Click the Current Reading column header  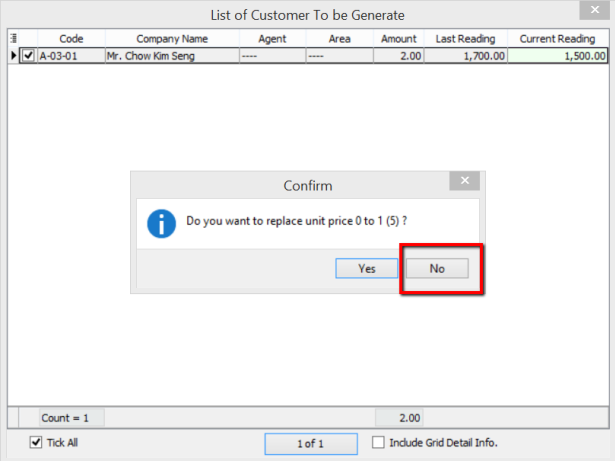pos(557,39)
